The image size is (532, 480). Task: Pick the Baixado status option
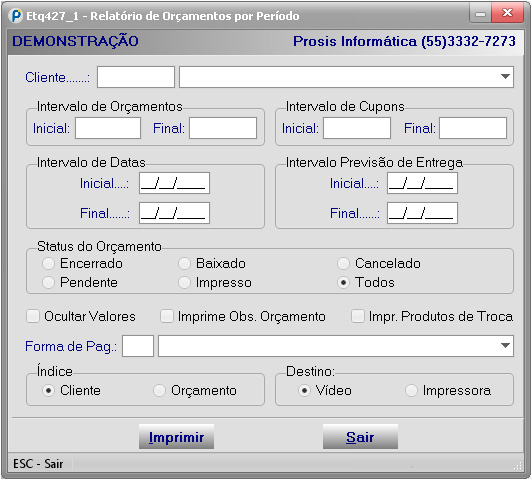pos(184,264)
